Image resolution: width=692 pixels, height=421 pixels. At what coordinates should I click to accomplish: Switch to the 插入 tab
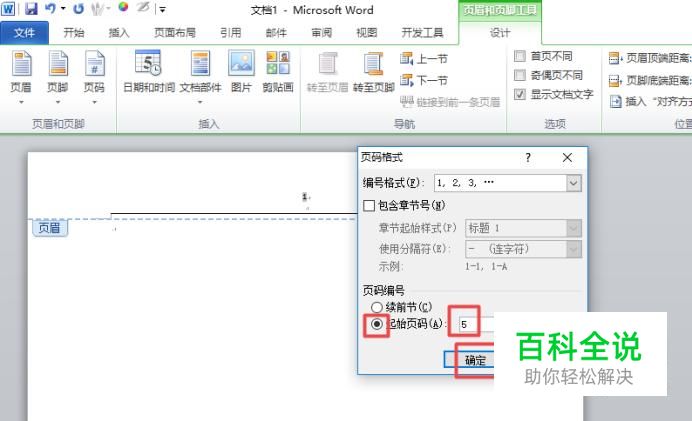[x=119, y=33]
